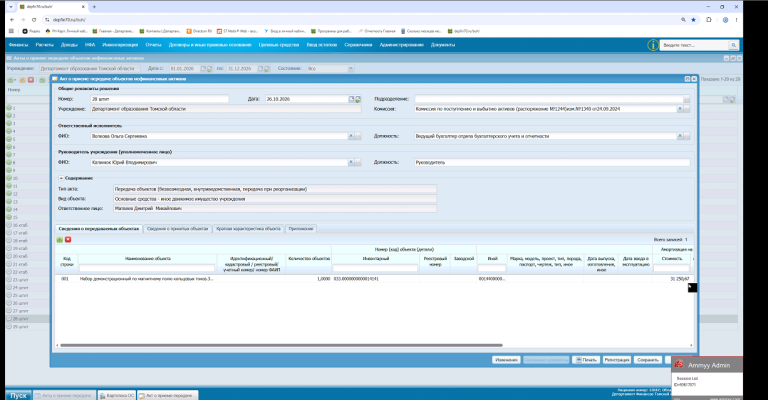Open dropdown arrow beside green add icon
This screenshot has height=400, width=768.
[x=15, y=80]
